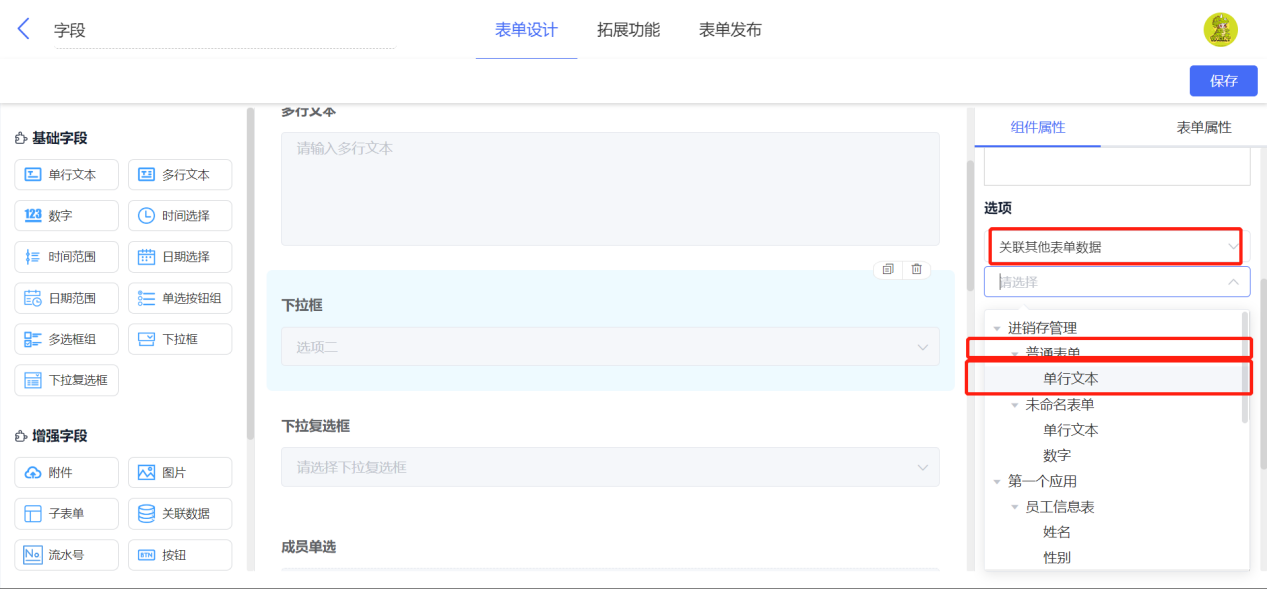Add the 单选按钮组 radio component

[180, 298]
